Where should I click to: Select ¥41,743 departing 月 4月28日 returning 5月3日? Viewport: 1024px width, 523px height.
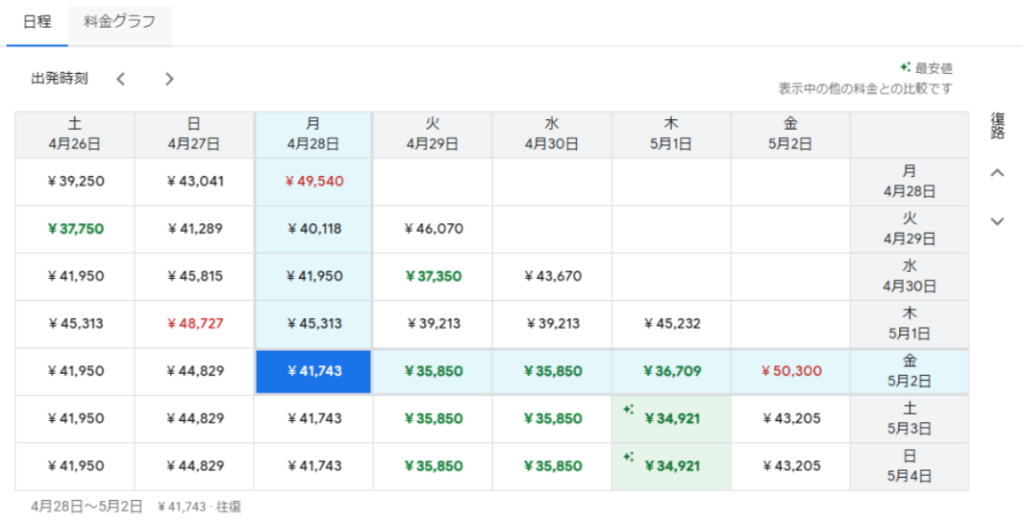(313, 419)
